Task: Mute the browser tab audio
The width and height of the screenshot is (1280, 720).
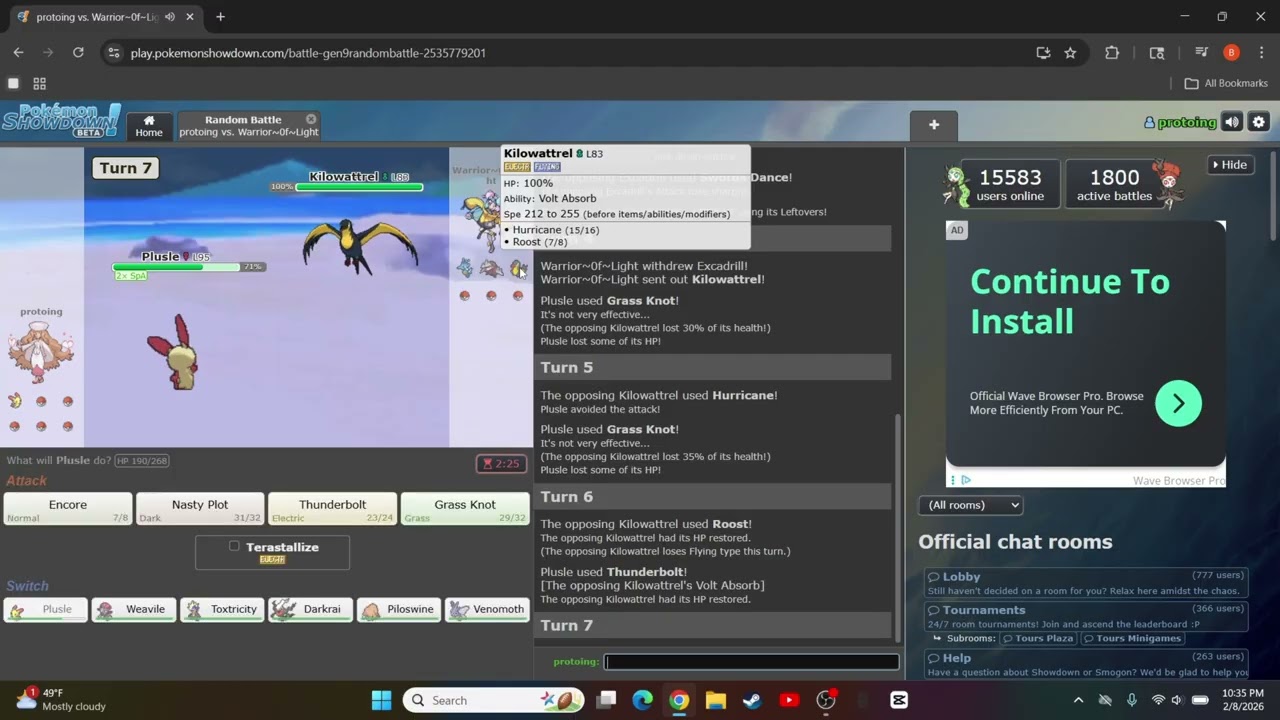Action: [x=169, y=17]
